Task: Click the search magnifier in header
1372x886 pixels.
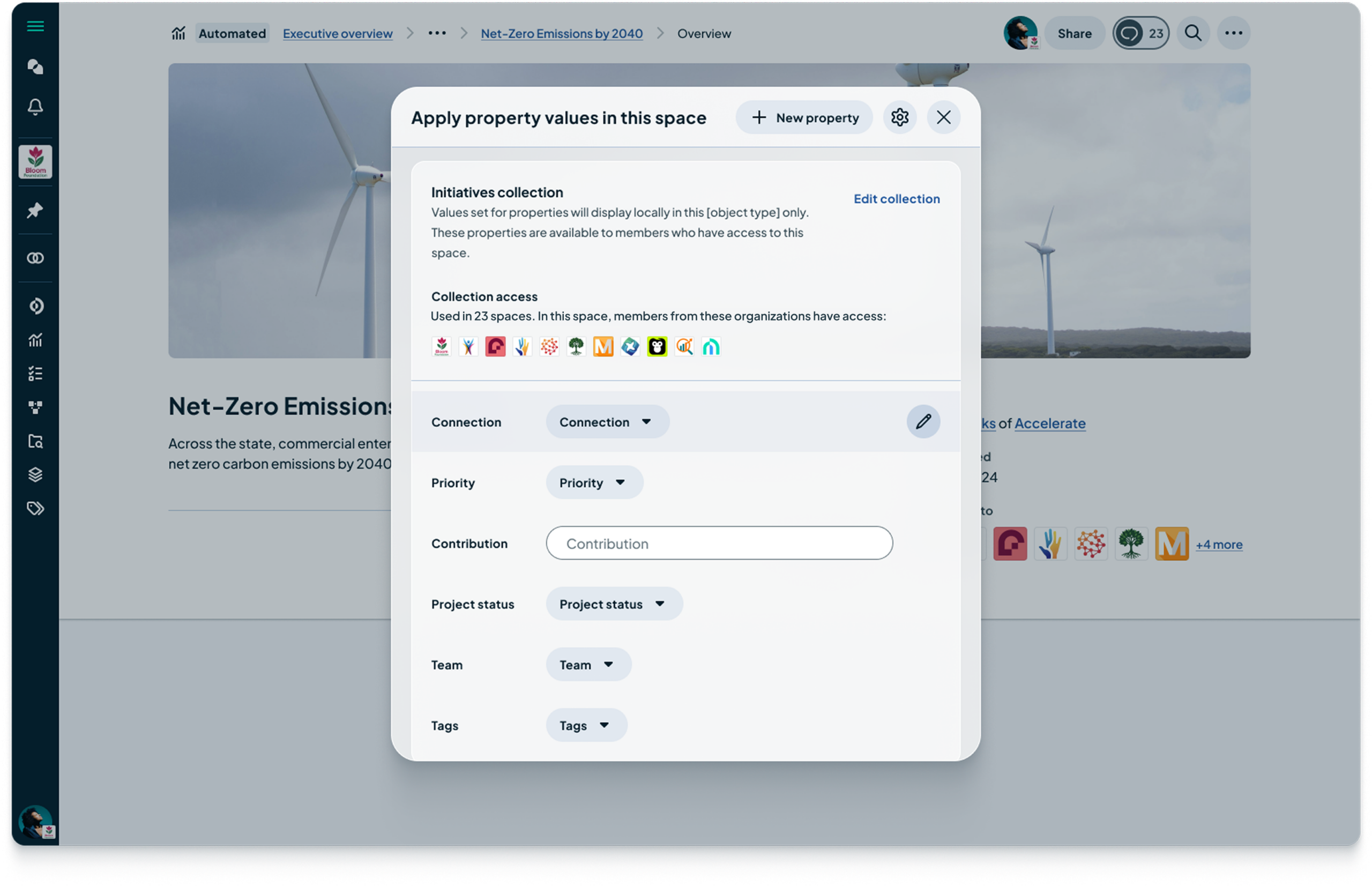Action: pyautogui.click(x=1193, y=33)
